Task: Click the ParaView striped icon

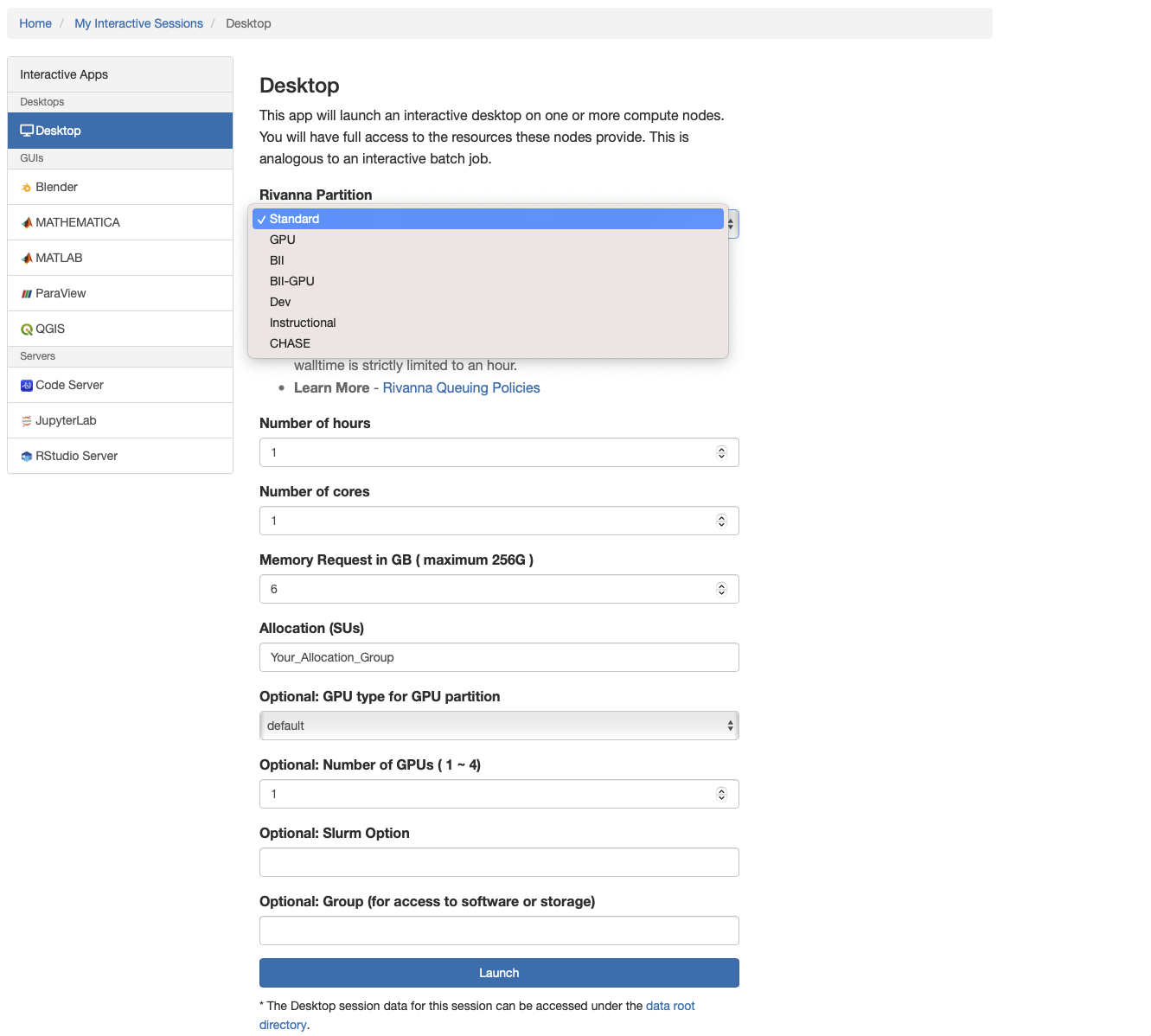Action: tap(27, 294)
